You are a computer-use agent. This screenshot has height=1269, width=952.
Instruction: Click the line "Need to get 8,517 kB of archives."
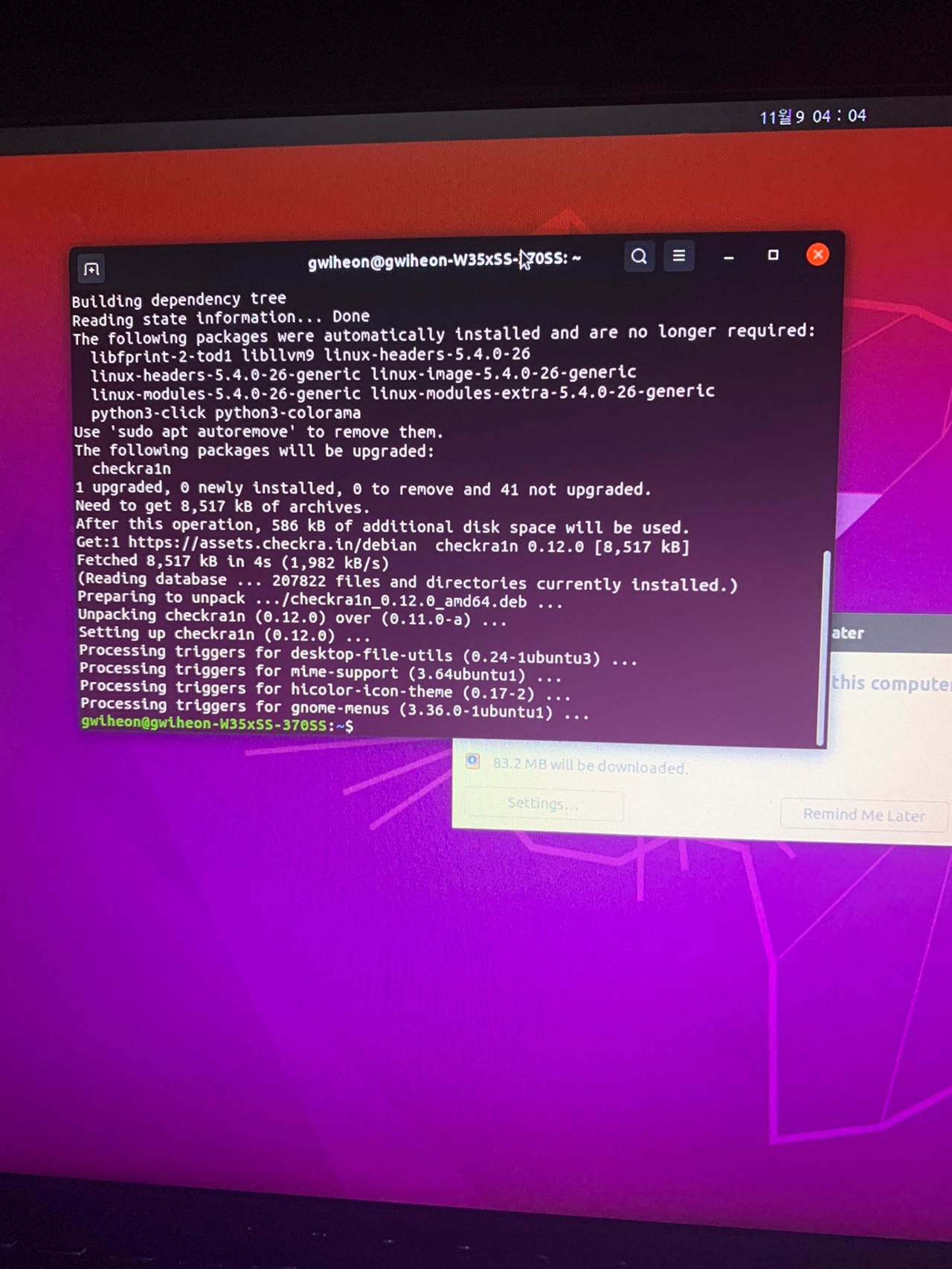(222, 507)
